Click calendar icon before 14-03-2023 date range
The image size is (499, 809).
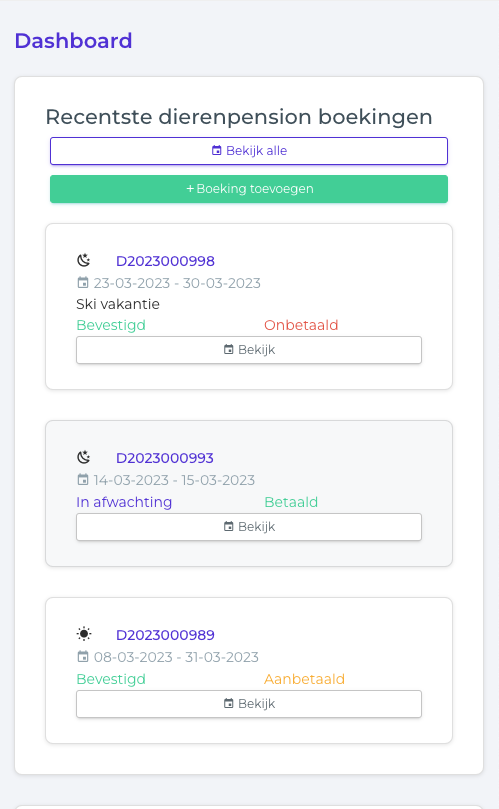(83, 479)
